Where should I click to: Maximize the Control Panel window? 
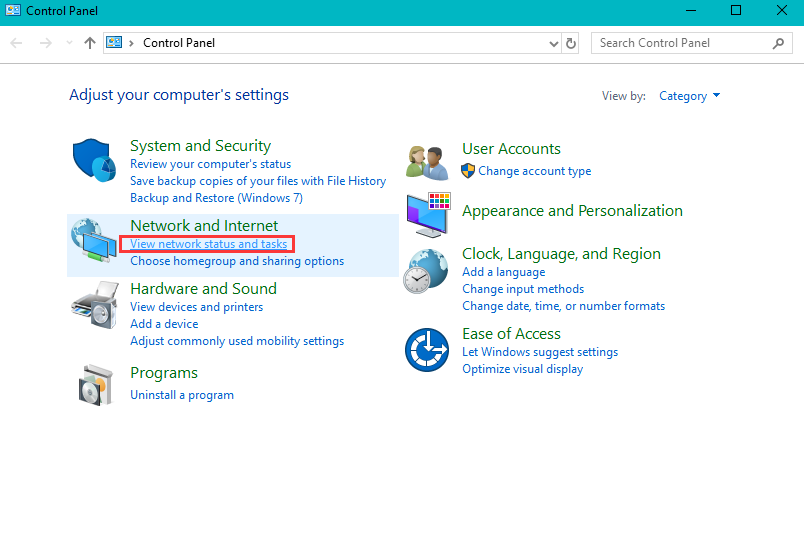[x=736, y=10]
